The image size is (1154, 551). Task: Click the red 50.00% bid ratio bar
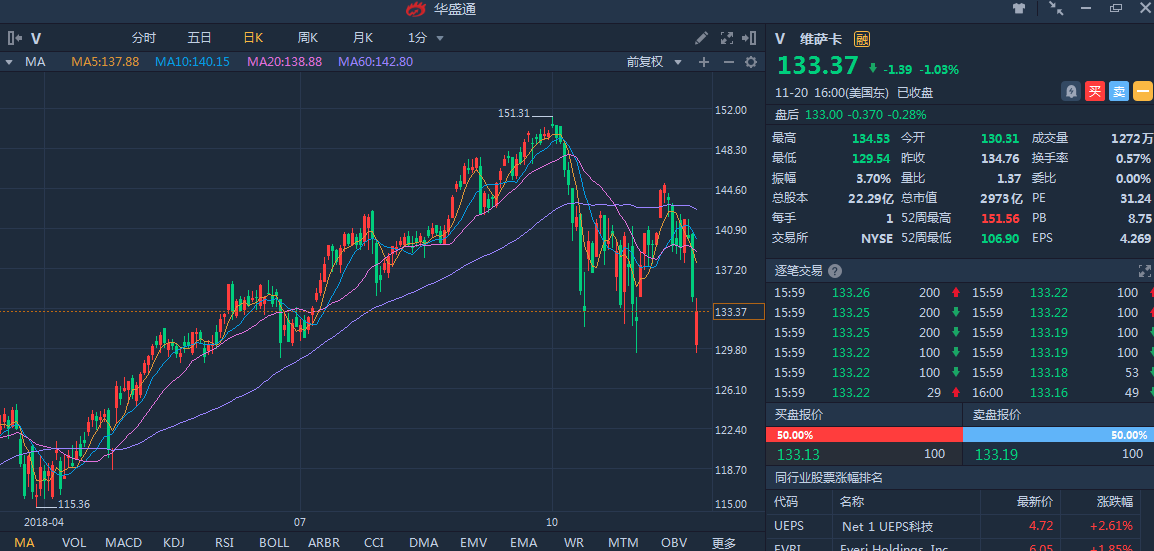864,435
